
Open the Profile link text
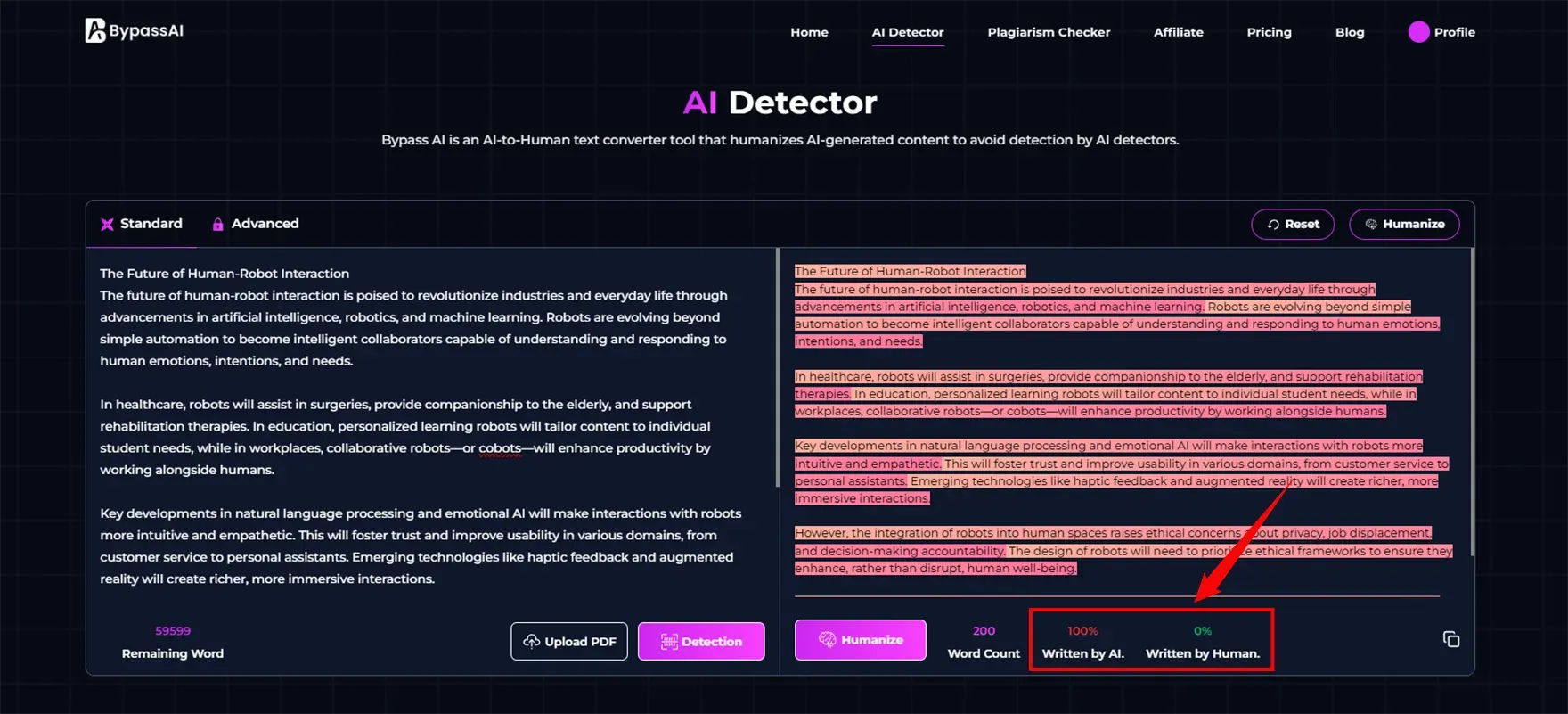[x=1454, y=32]
